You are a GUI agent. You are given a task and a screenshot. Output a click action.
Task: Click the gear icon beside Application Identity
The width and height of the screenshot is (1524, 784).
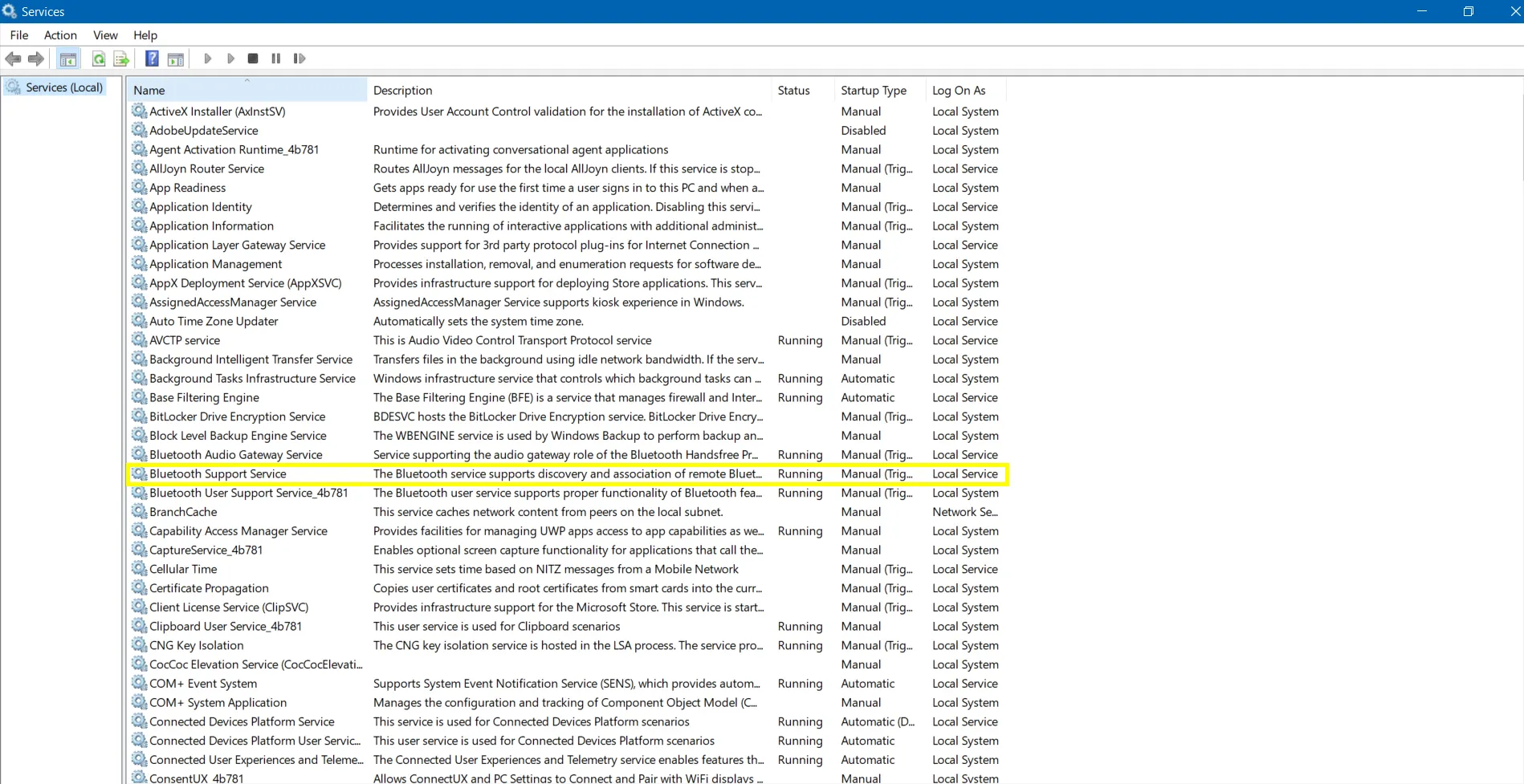[140, 206]
